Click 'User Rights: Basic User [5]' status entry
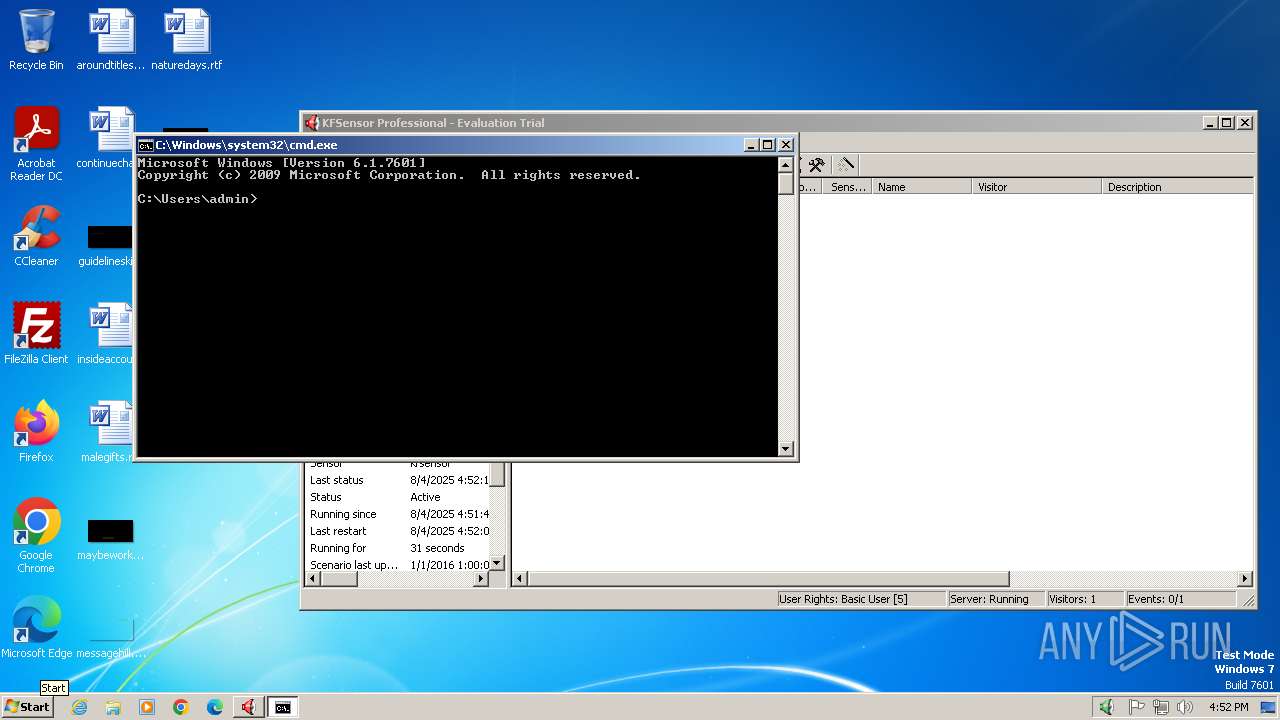Viewport: 1280px width, 720px height. click(861, 599)
